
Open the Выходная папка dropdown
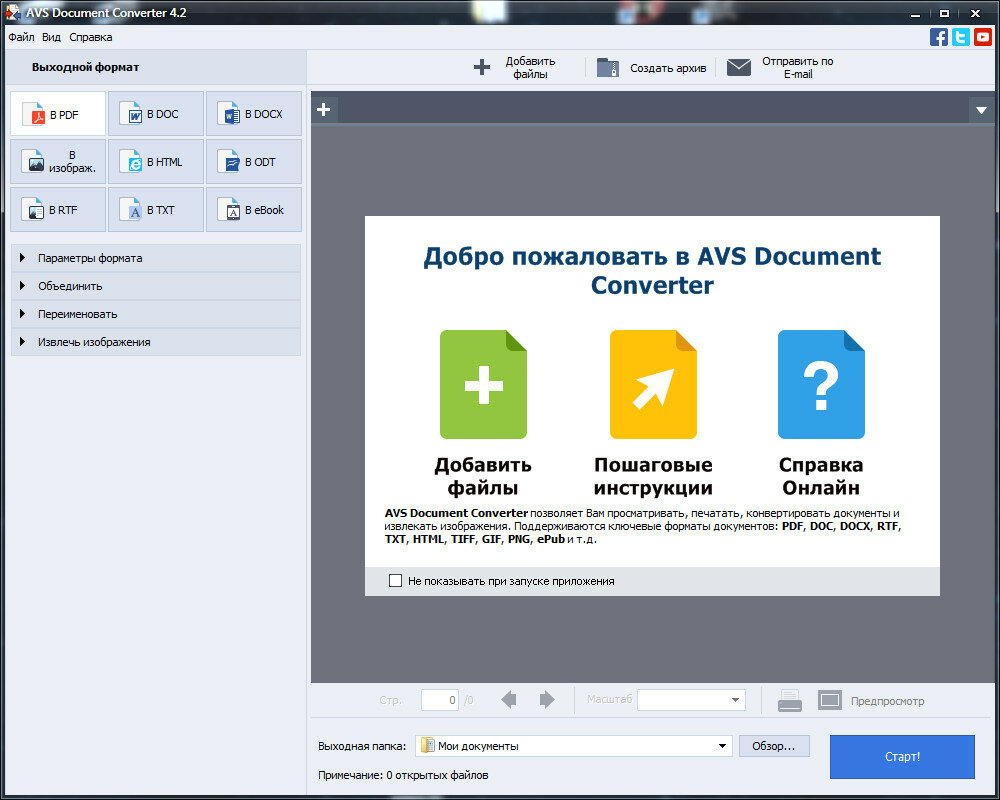tap(573, 746)
